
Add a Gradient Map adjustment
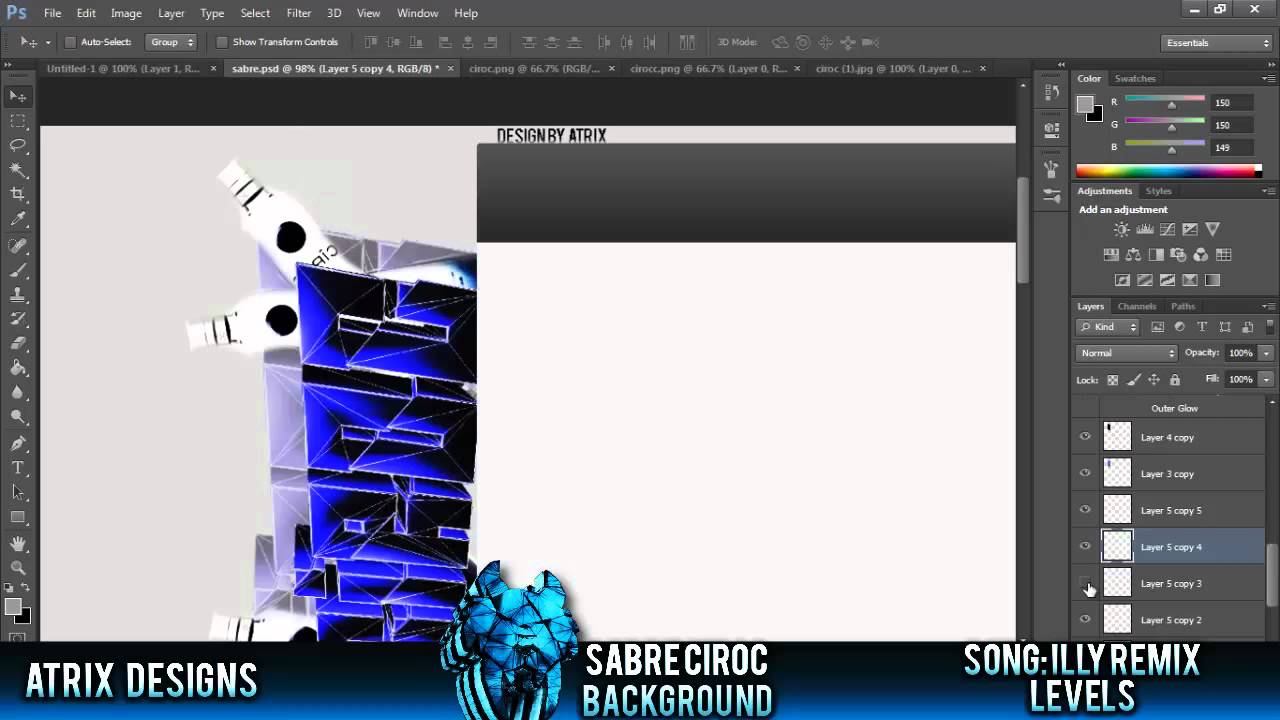point(1213,281)
